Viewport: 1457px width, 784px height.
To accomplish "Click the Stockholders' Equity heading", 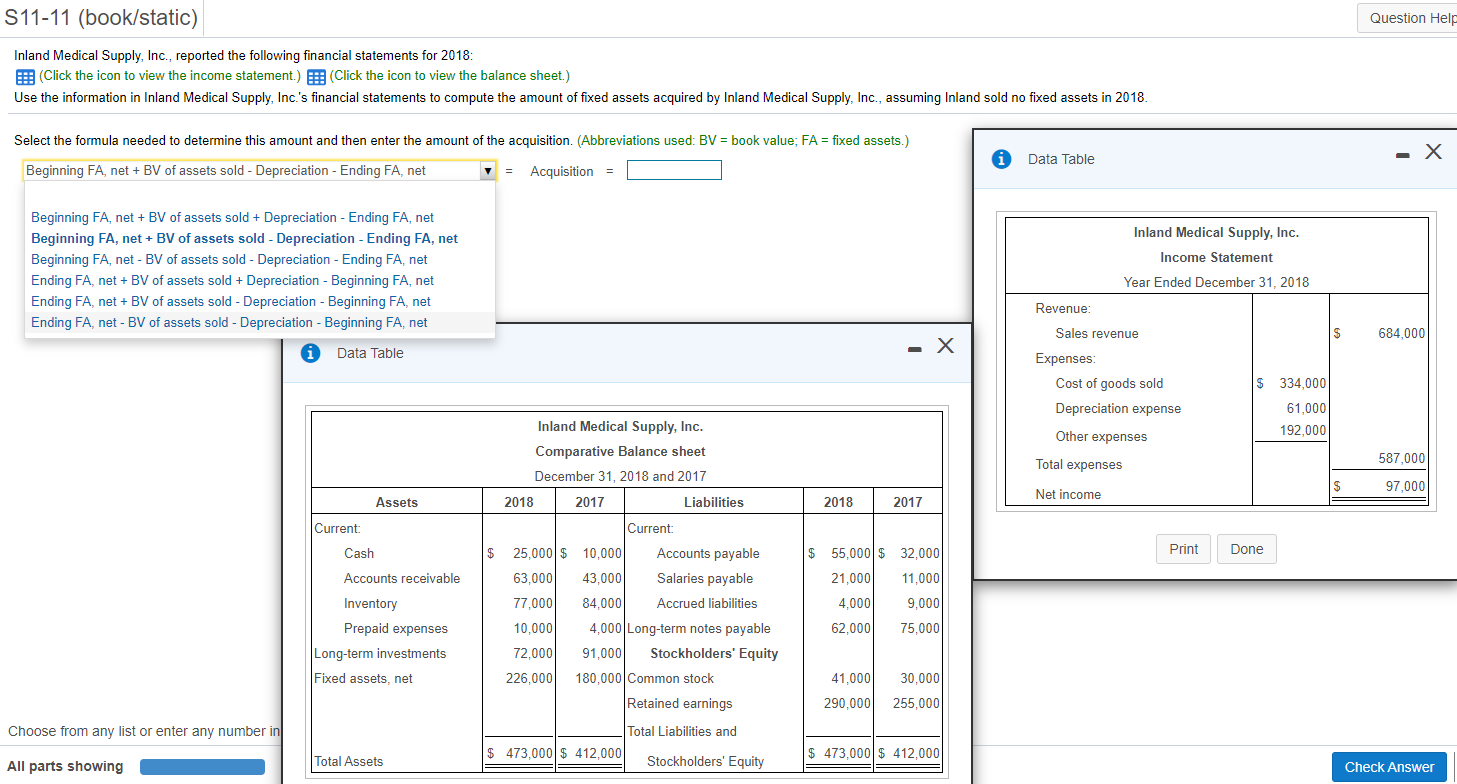I will (x=714, y=654).
